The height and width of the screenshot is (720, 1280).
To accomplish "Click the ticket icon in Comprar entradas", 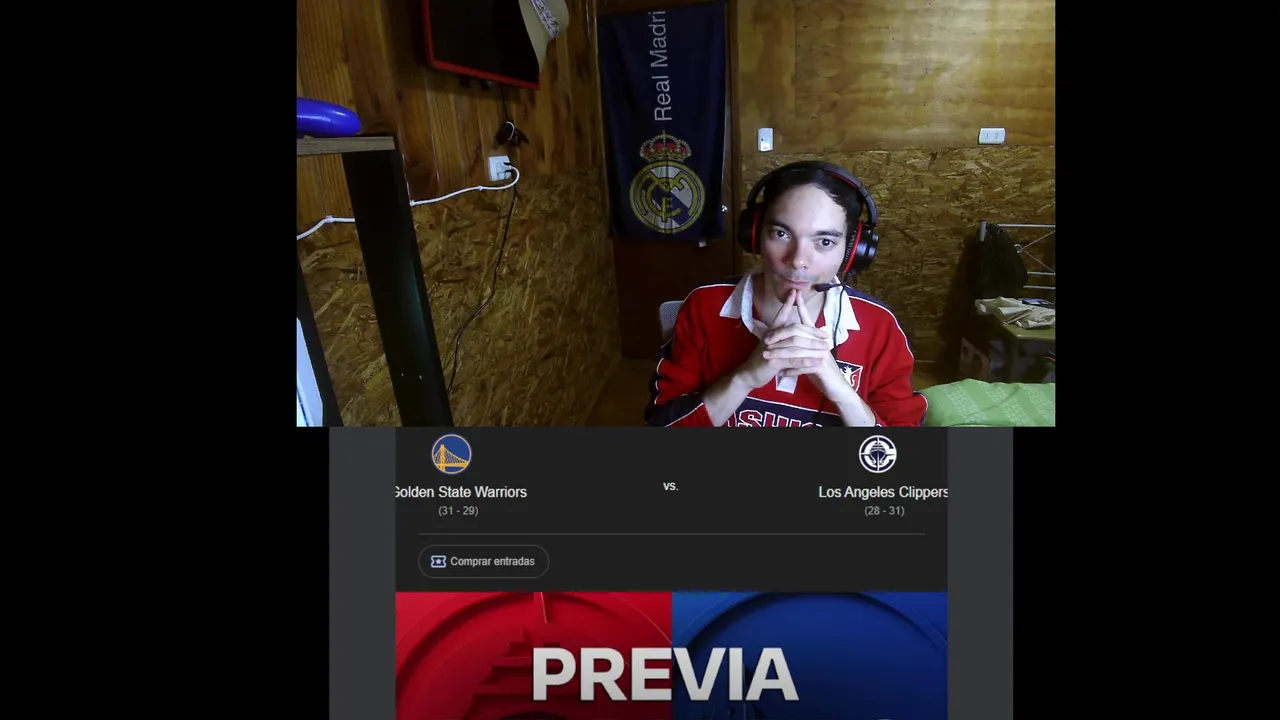I will coord(438,561).
